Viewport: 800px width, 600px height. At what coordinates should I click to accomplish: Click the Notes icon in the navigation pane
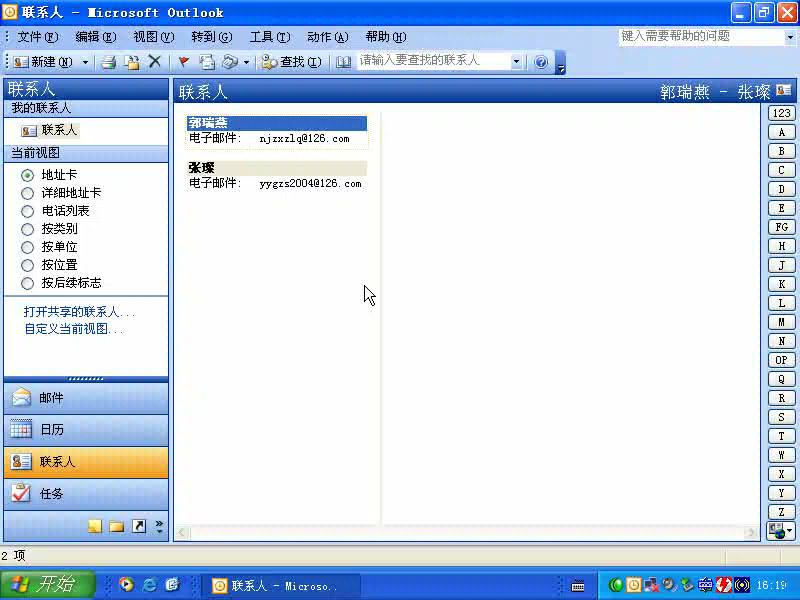(95, 526)
